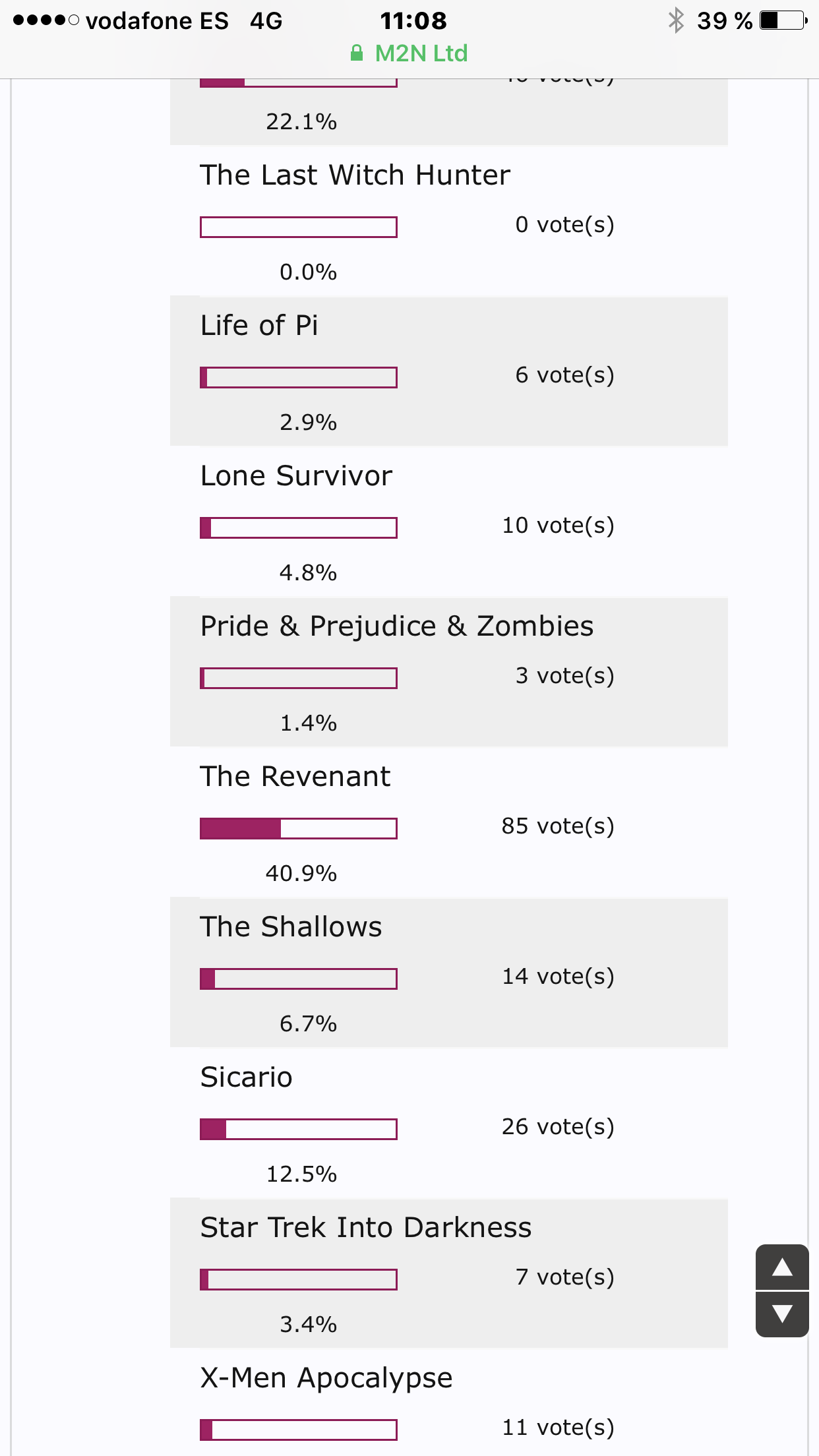Viewport: 819px width, 1456px height.
Task: Click the X-Men Apocalypse title
Action: click(326, 1378)
